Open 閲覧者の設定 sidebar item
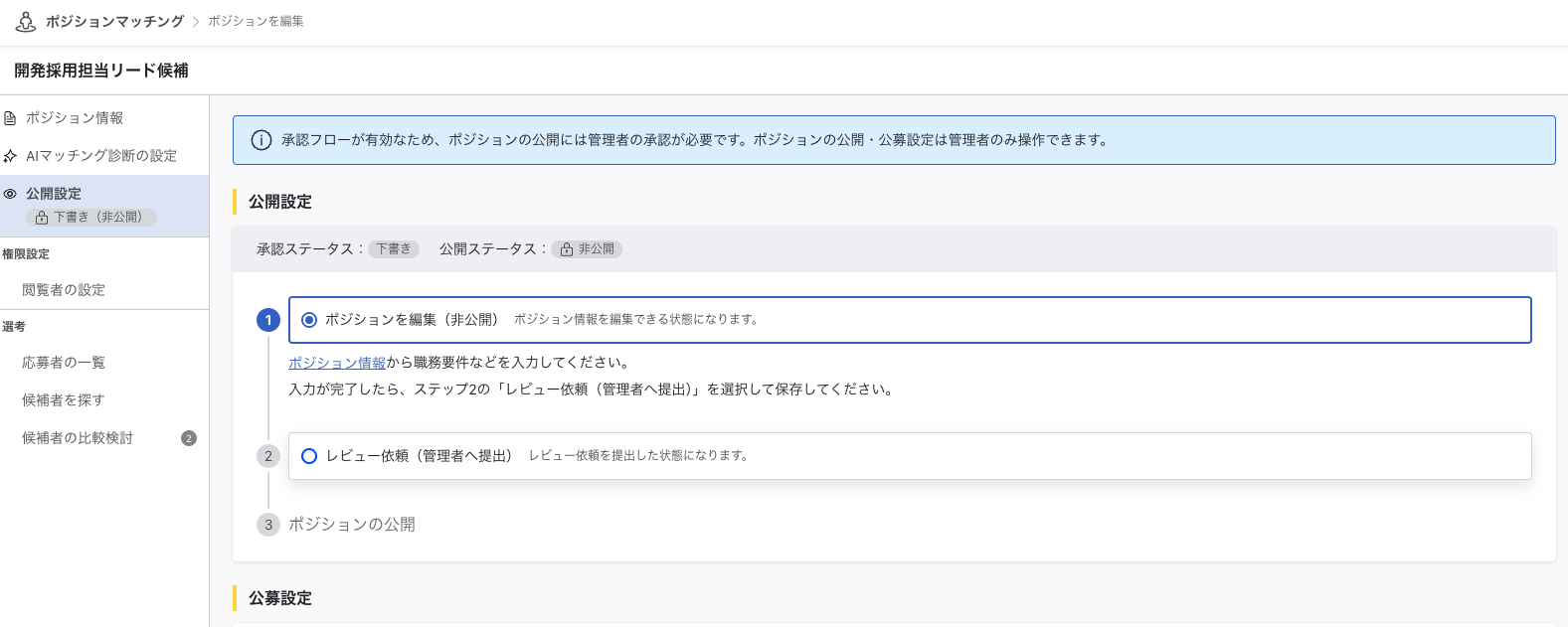This screenshot has width=1568, height=627. click(x=64, y=290)
